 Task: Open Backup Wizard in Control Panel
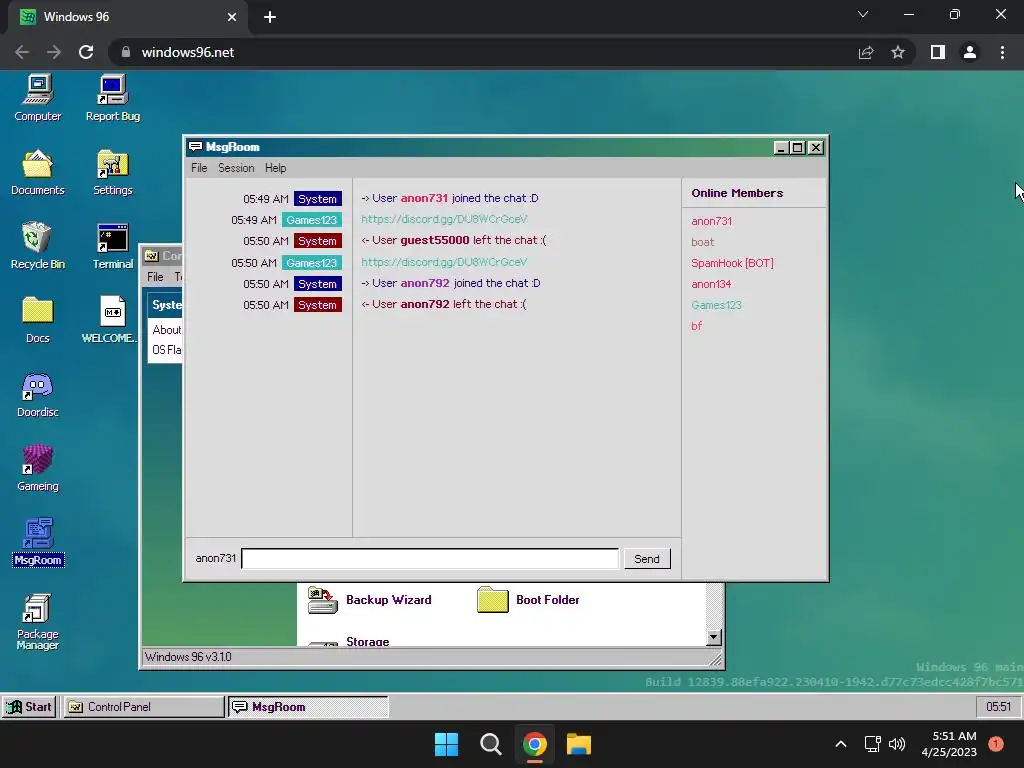[370, 600]
